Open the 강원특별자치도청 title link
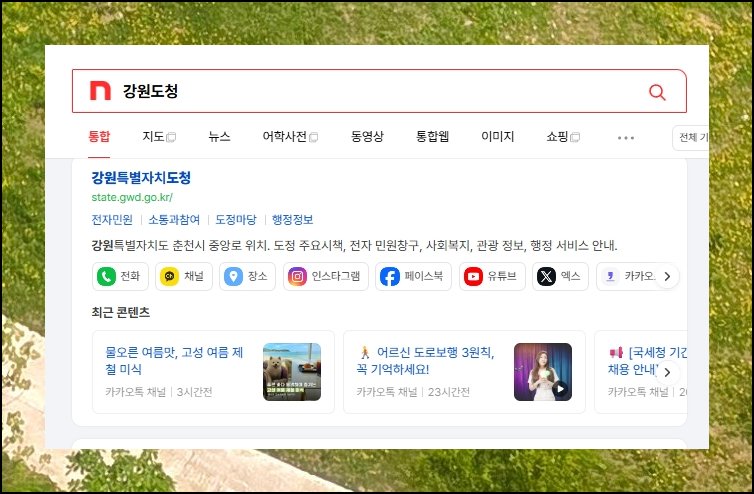 coord(141,178)
